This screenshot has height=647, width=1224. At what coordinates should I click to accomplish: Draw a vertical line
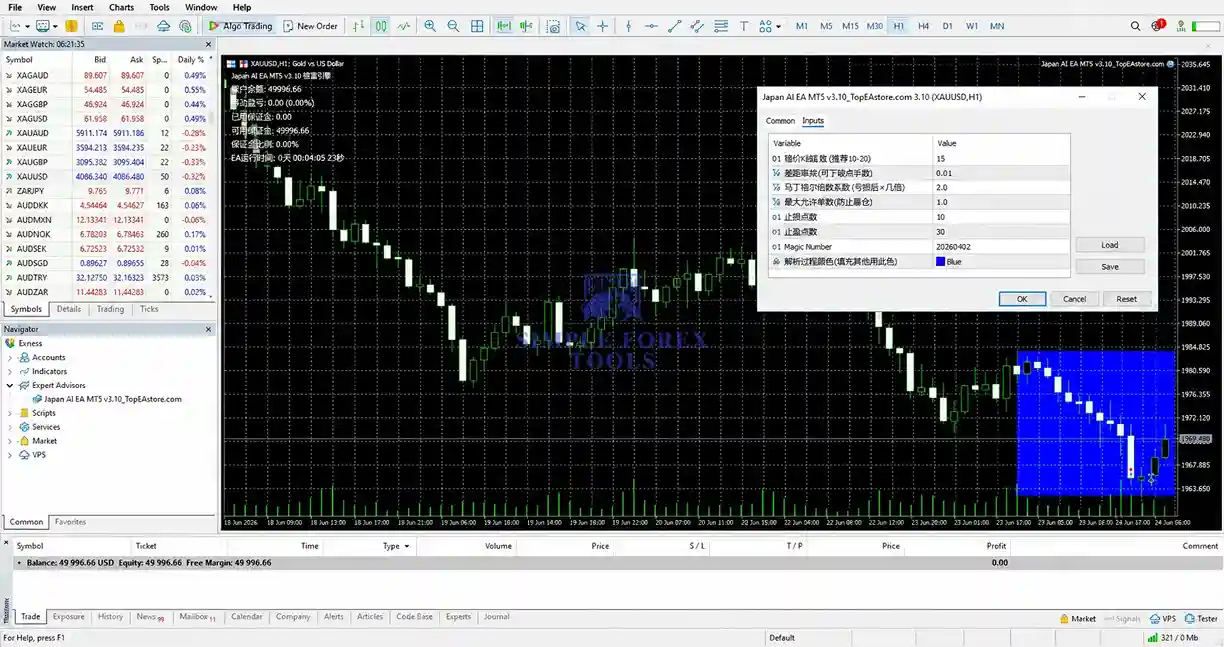pos(627,26)
